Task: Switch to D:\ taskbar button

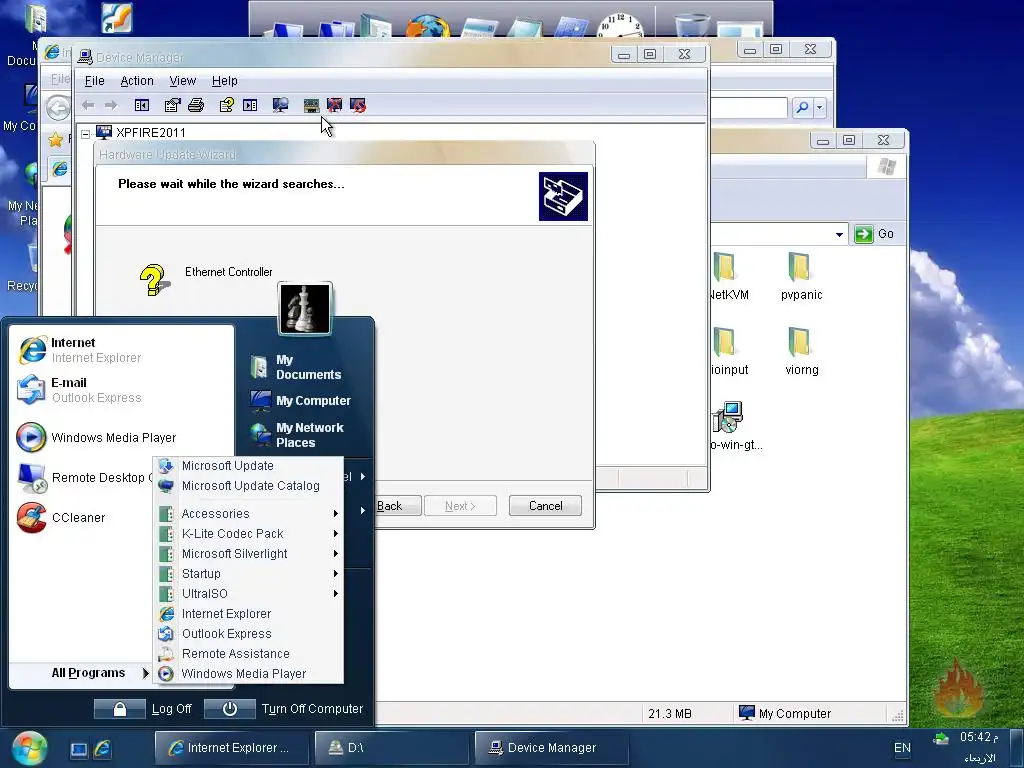Action: (391, 748)
